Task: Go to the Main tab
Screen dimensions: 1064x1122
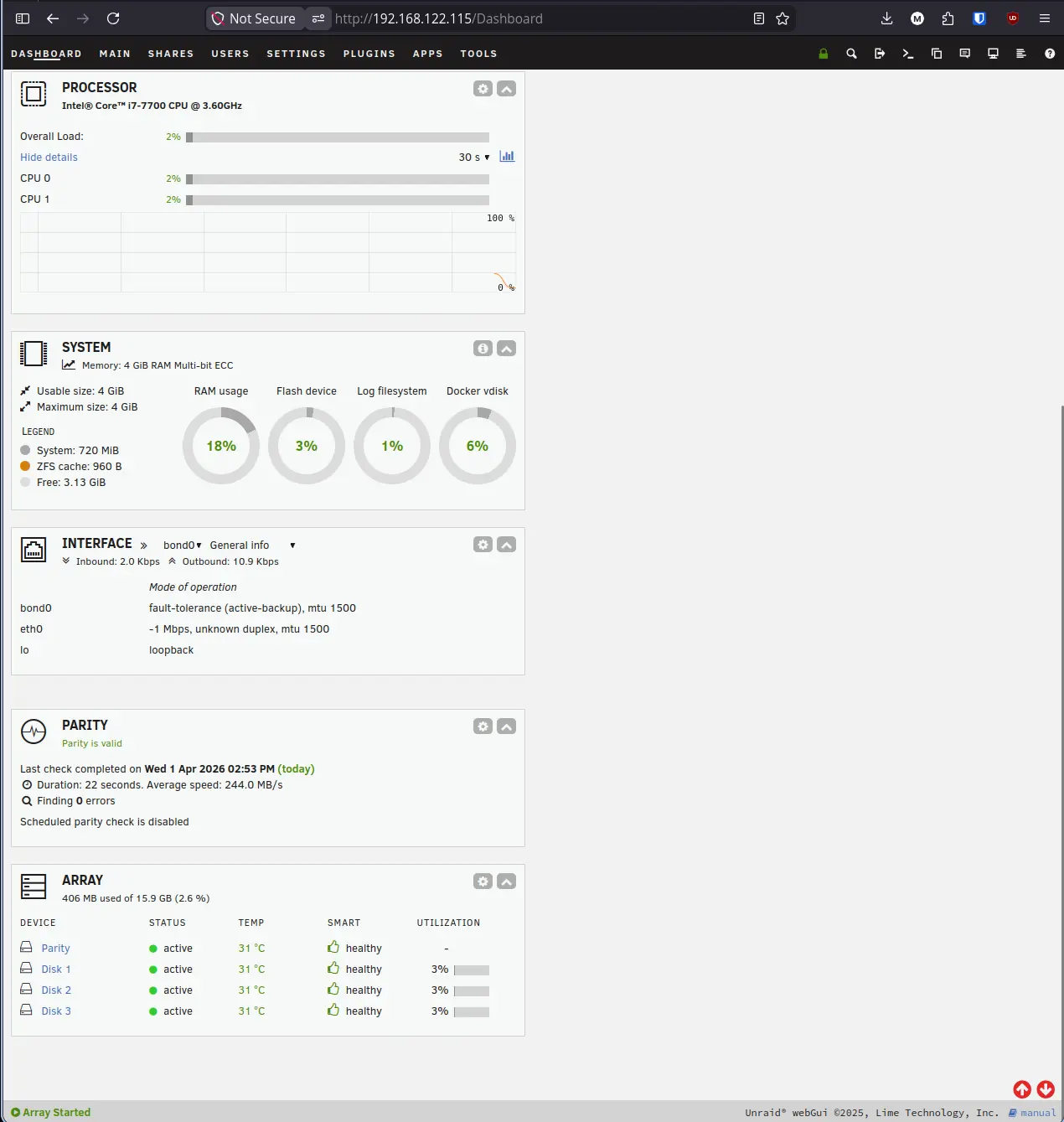Action: pyautogui.click(x=115, y=54)
